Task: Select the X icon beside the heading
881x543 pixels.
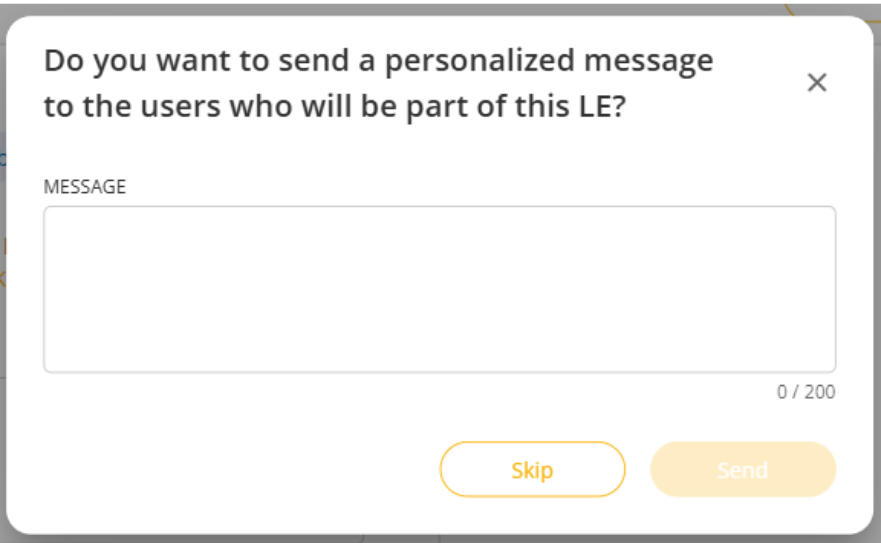Action: coord(817,83)
